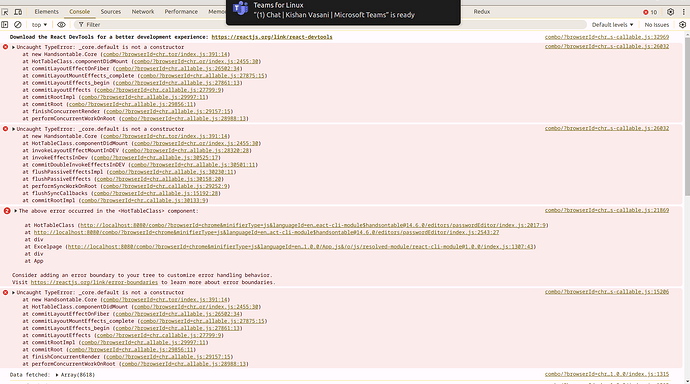
Task: Expand the Array(8618) data object
Action: pos(57,375)
